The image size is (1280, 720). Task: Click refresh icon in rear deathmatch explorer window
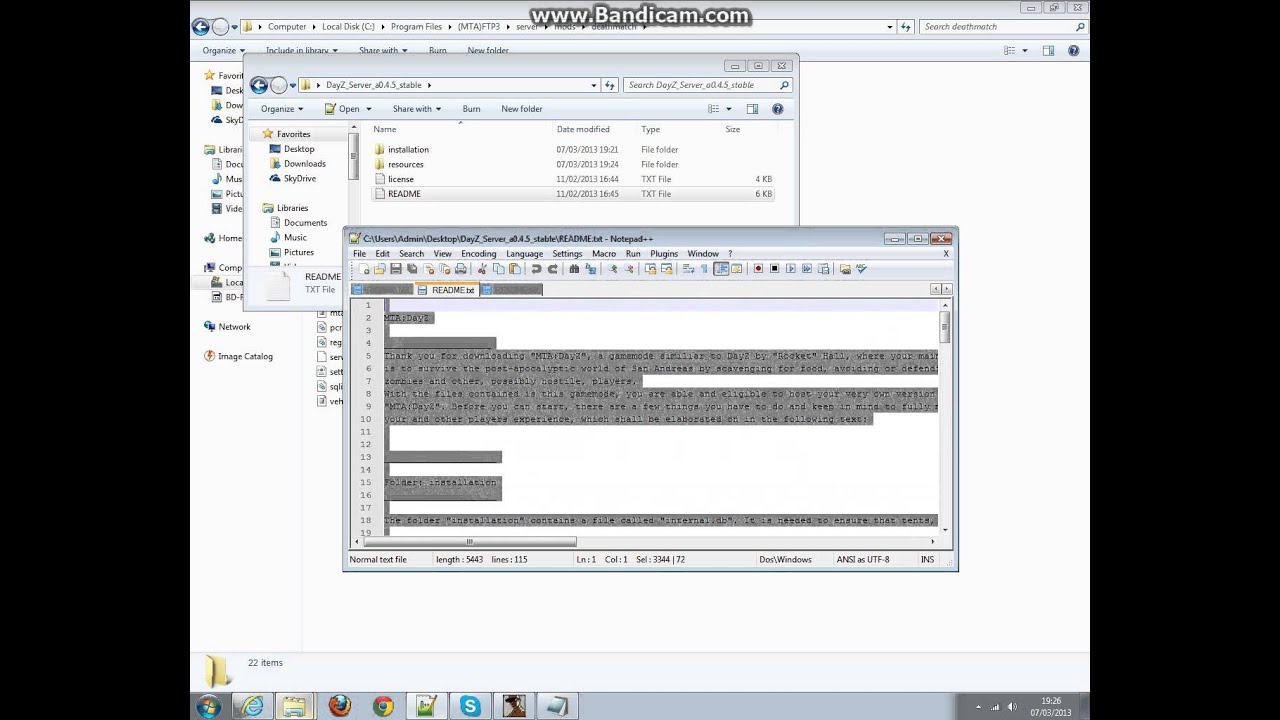pyautogui.click(x=905, y=27)
